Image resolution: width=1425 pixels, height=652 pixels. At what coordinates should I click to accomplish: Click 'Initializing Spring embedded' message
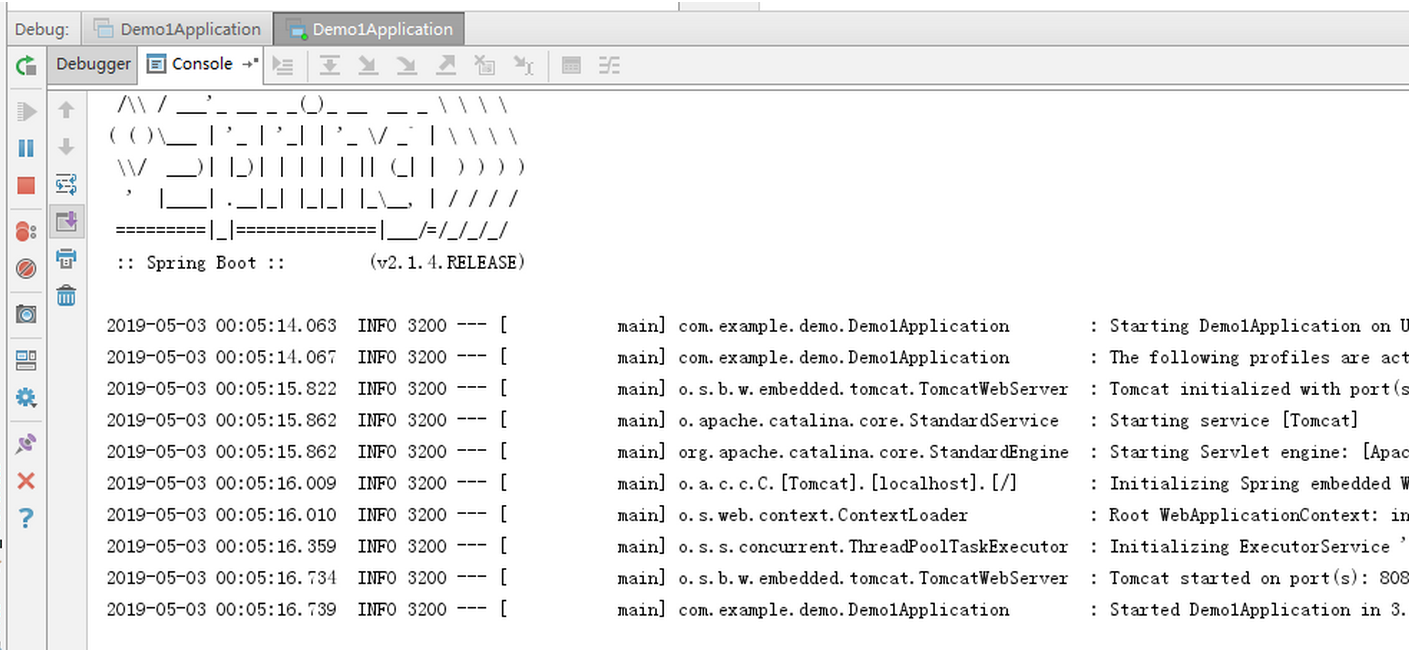point(1250,484)
